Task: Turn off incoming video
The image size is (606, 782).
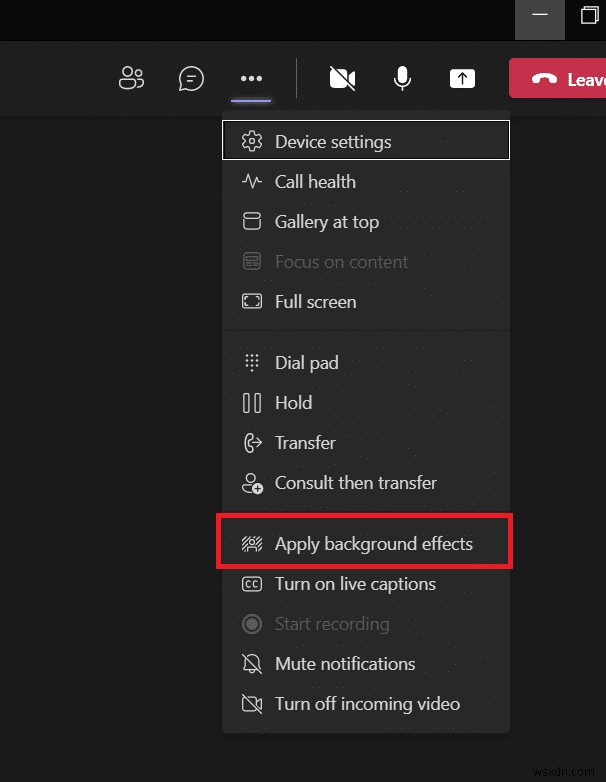Action: (x=366, y=704)
